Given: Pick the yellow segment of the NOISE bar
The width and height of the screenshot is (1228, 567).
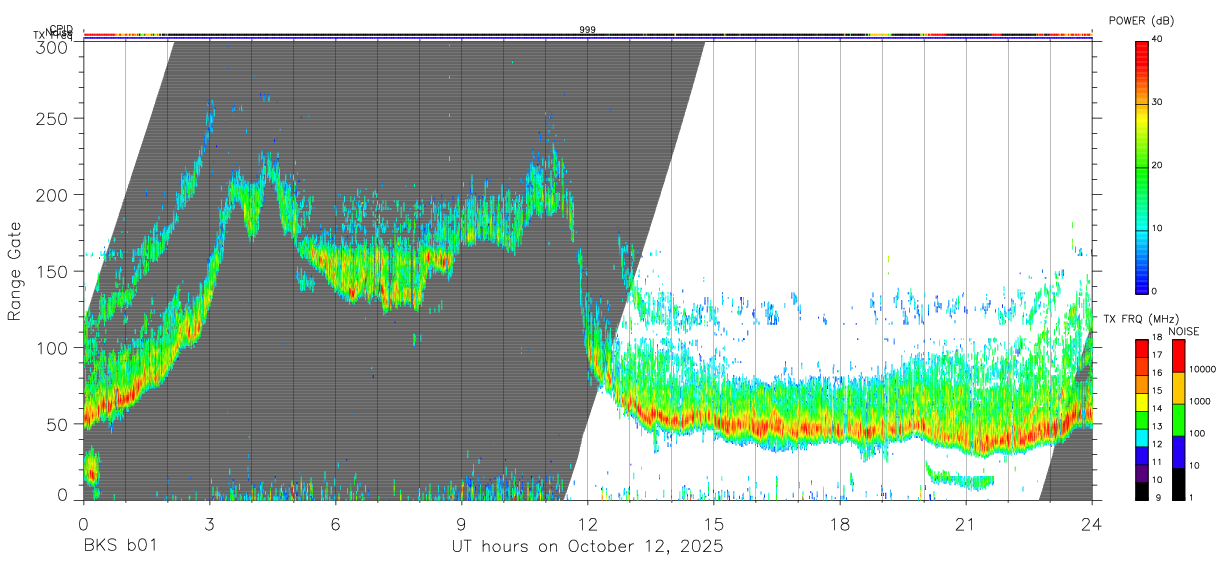Looking at the screenshot, I should pyautogui.click(x=1178, y=388).
